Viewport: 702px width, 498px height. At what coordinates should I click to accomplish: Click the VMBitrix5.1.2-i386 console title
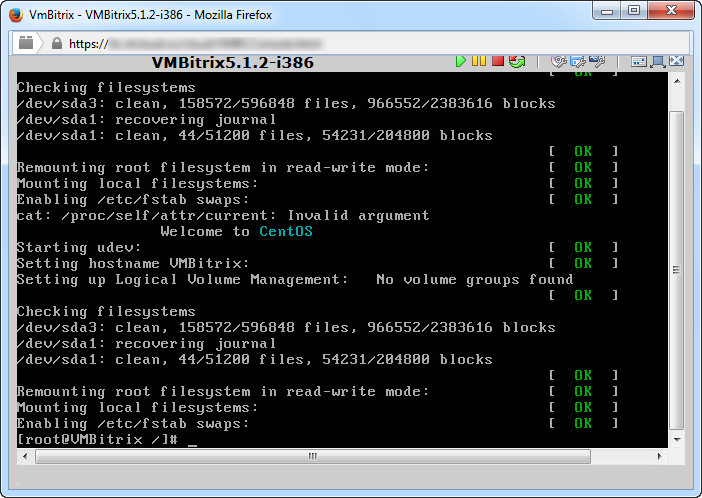[x=233, y=62]
